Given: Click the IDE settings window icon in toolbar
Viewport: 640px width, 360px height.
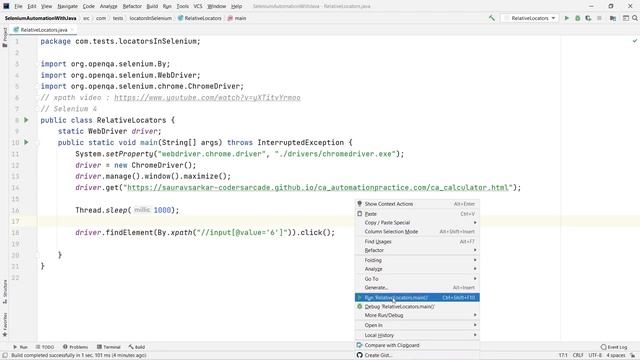Looking at the screenshot, I should pyautogui.click(x=626, y=18).
